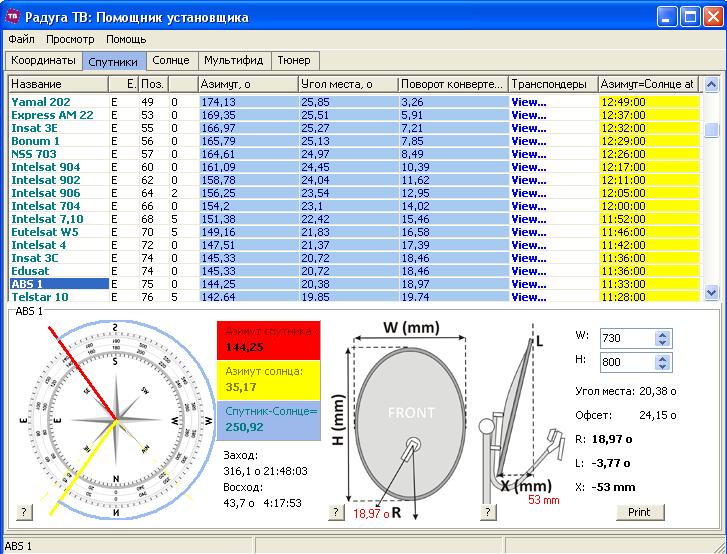Click the yellow Азимут солнца 35,17 box

tap(268, 380)
